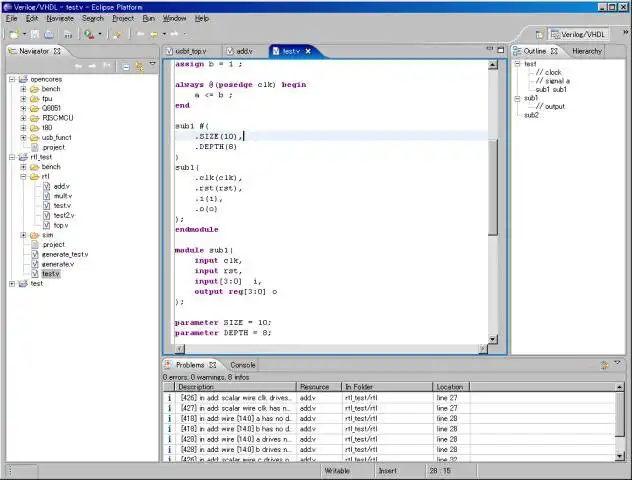Click the Save icon in the main toolbar
This screenshot has height=480, width=632.
(36, 34)
